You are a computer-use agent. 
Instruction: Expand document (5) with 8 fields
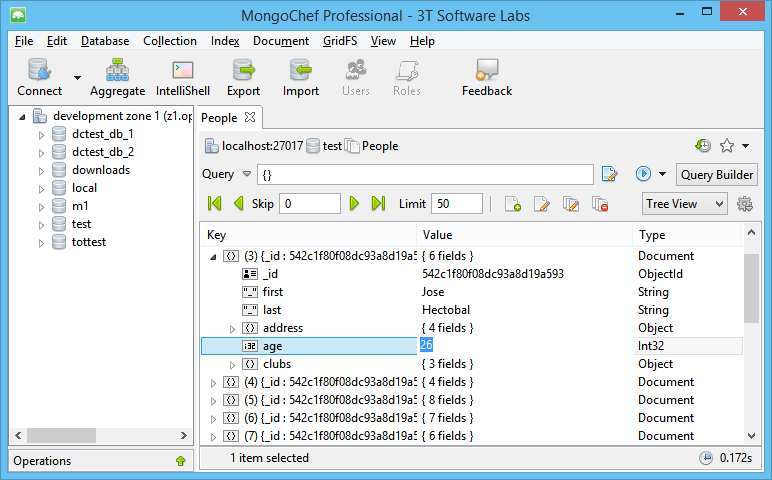(x=213, y=401)
